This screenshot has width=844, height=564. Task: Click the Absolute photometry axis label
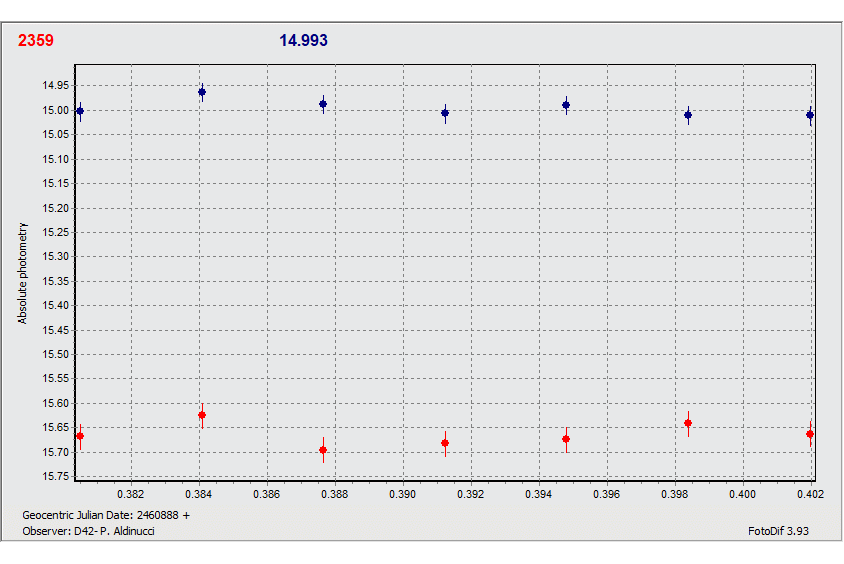click(x=22, y=273)
